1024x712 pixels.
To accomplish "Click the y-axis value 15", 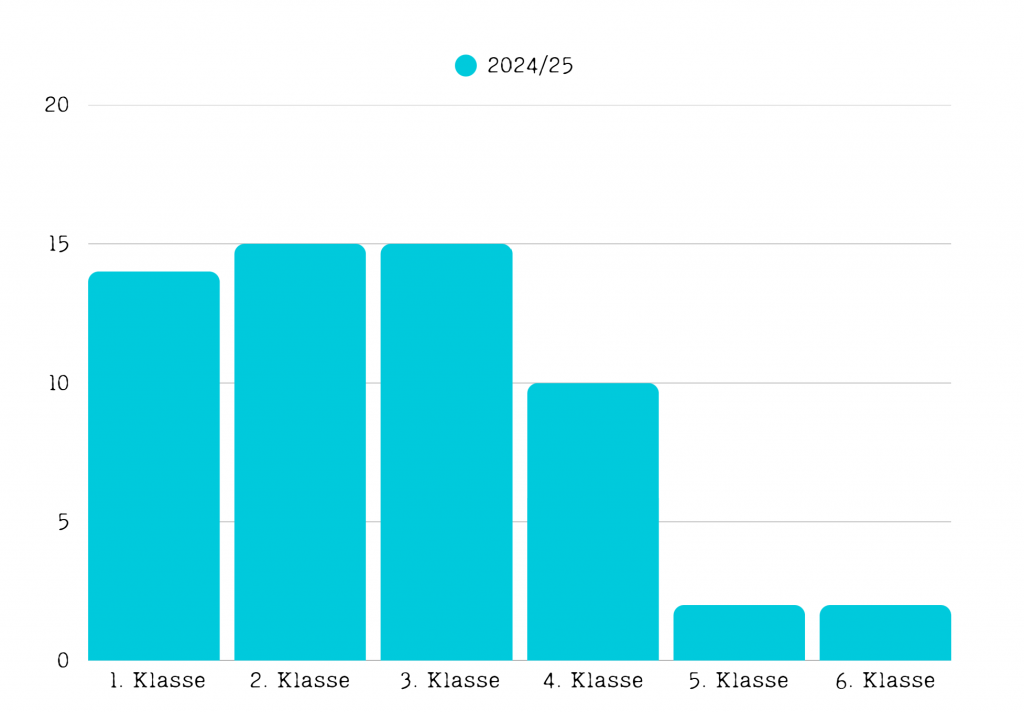I will (x=57, y=244).
